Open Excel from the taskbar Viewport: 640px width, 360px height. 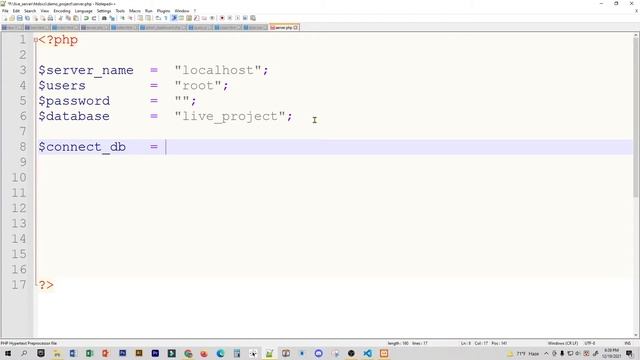tap(89, 353)
